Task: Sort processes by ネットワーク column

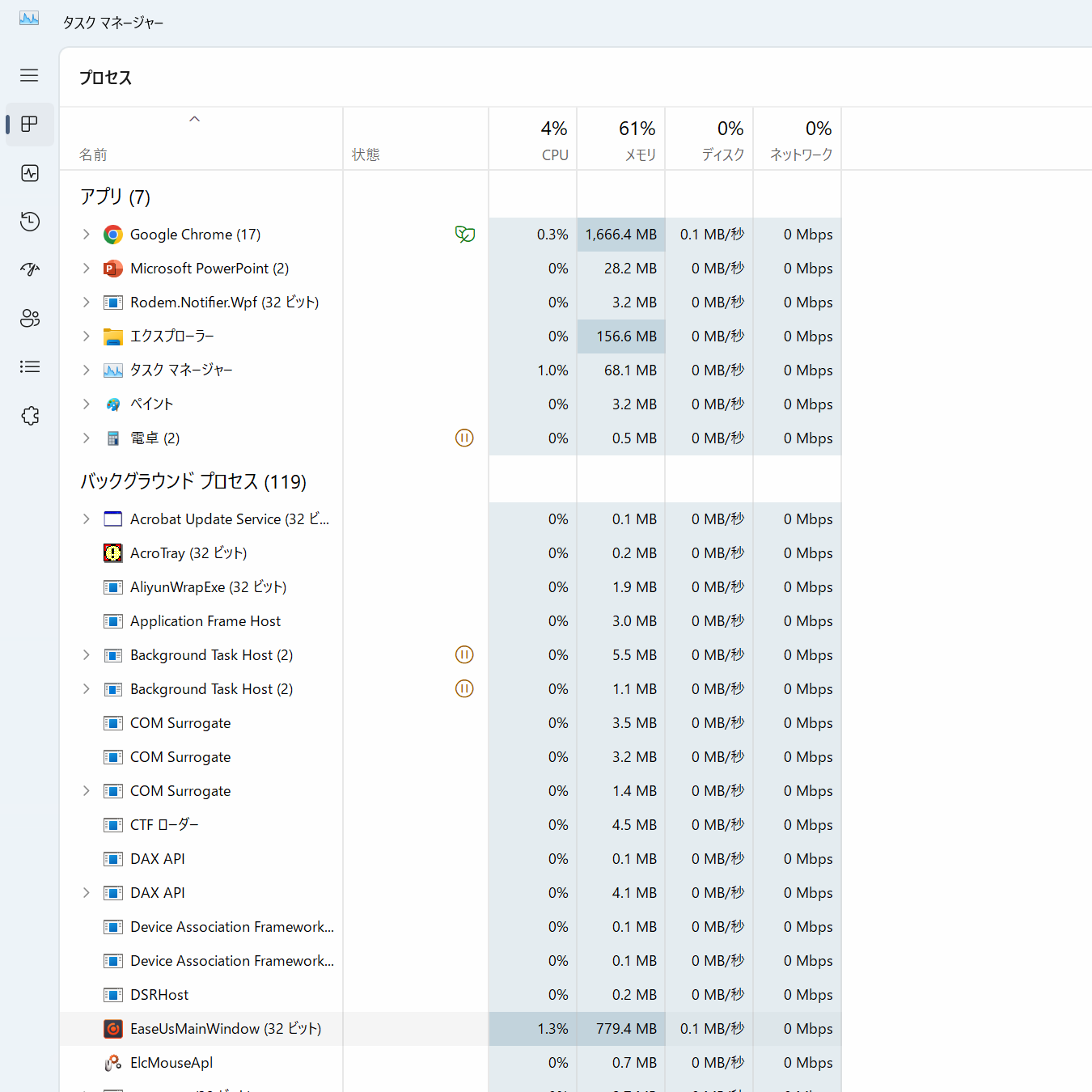Action: point(798,139)
